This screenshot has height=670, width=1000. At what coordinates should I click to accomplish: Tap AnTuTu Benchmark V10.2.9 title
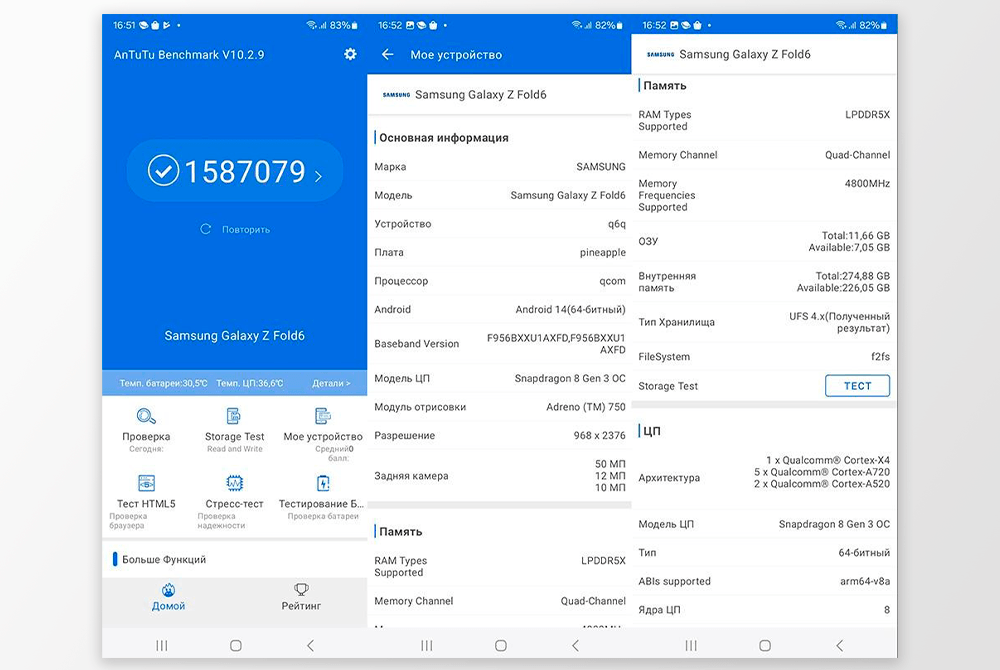pyautogui.click(x=189, y=55)
